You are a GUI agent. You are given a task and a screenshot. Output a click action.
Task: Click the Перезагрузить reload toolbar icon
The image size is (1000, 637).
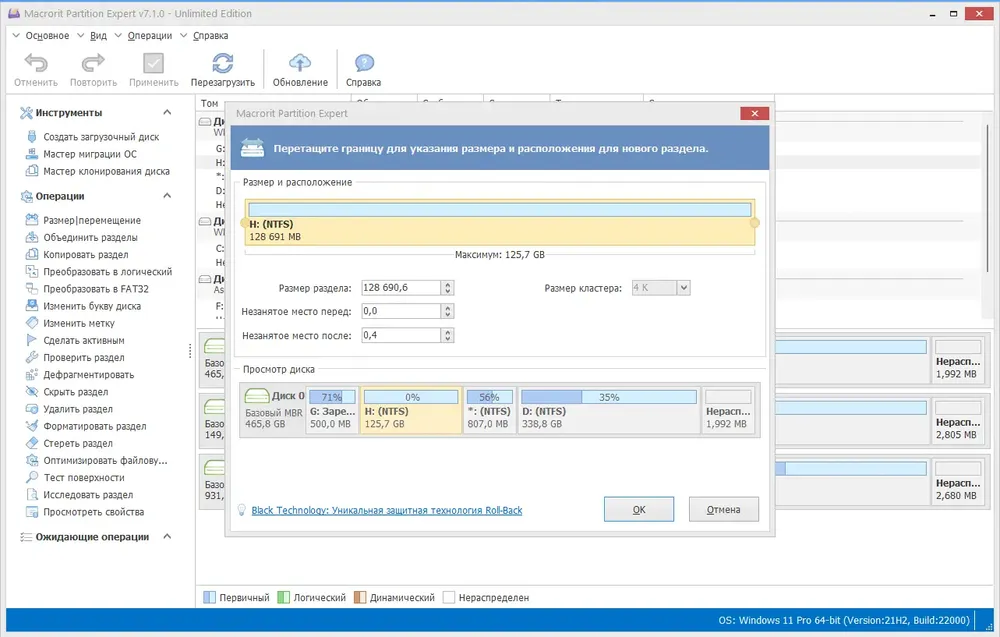pos(222,64)
